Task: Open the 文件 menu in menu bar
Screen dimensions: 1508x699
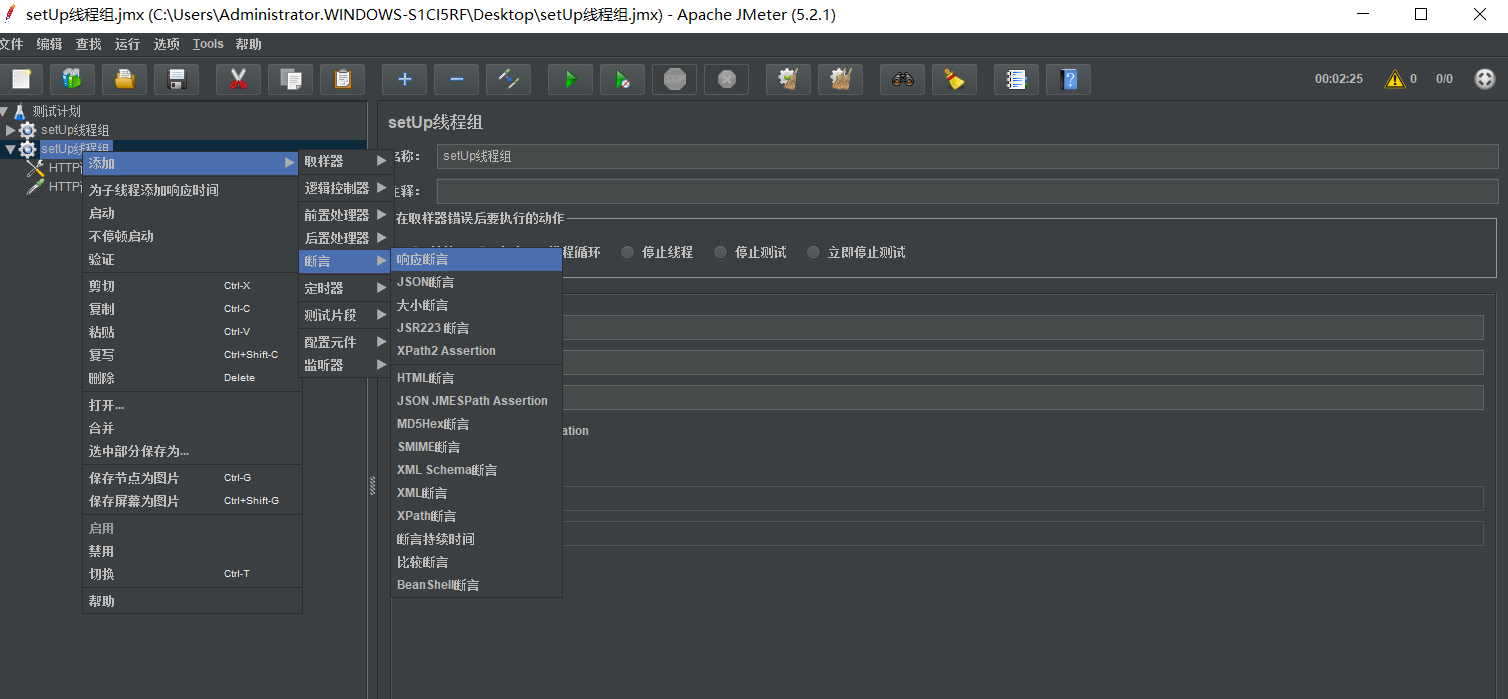Action: (x=11, y=44)
